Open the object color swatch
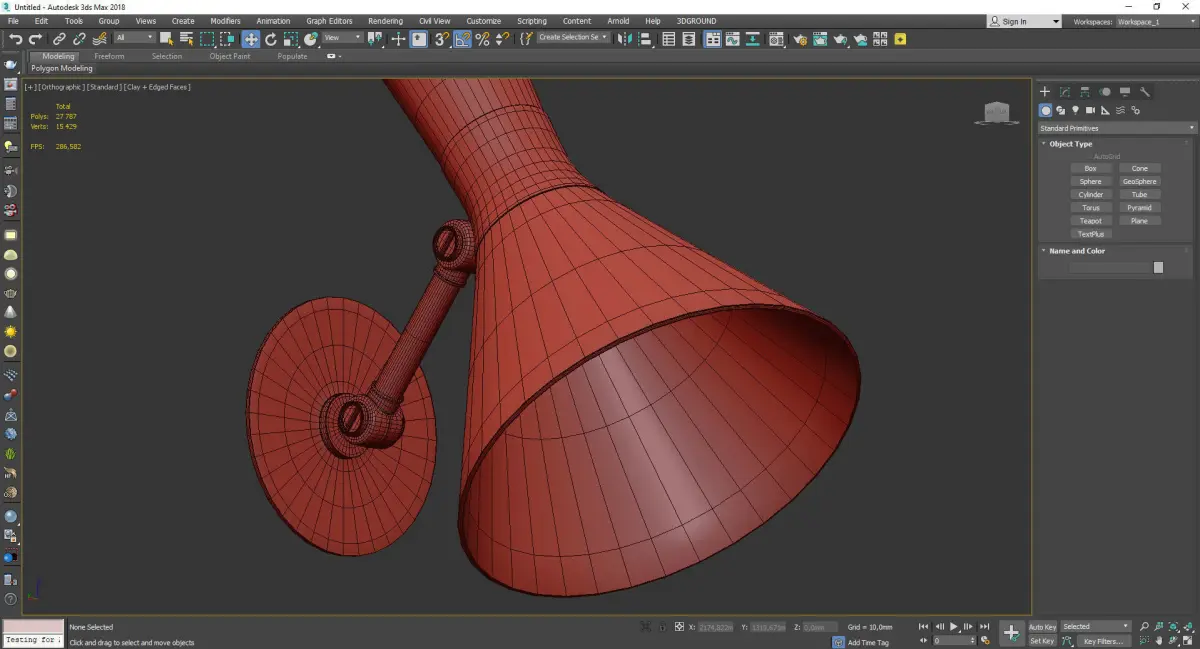 click(x=1158, y=267)
